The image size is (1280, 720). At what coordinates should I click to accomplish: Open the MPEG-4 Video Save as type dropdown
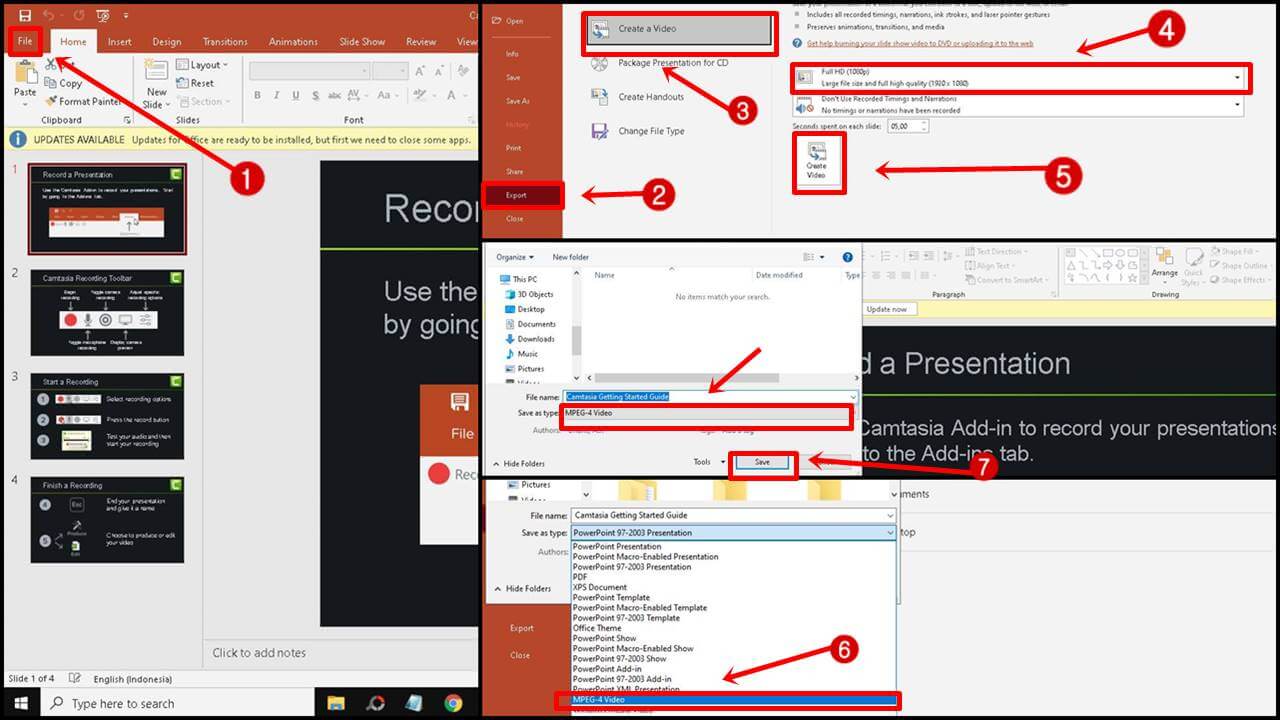point(708,413)
